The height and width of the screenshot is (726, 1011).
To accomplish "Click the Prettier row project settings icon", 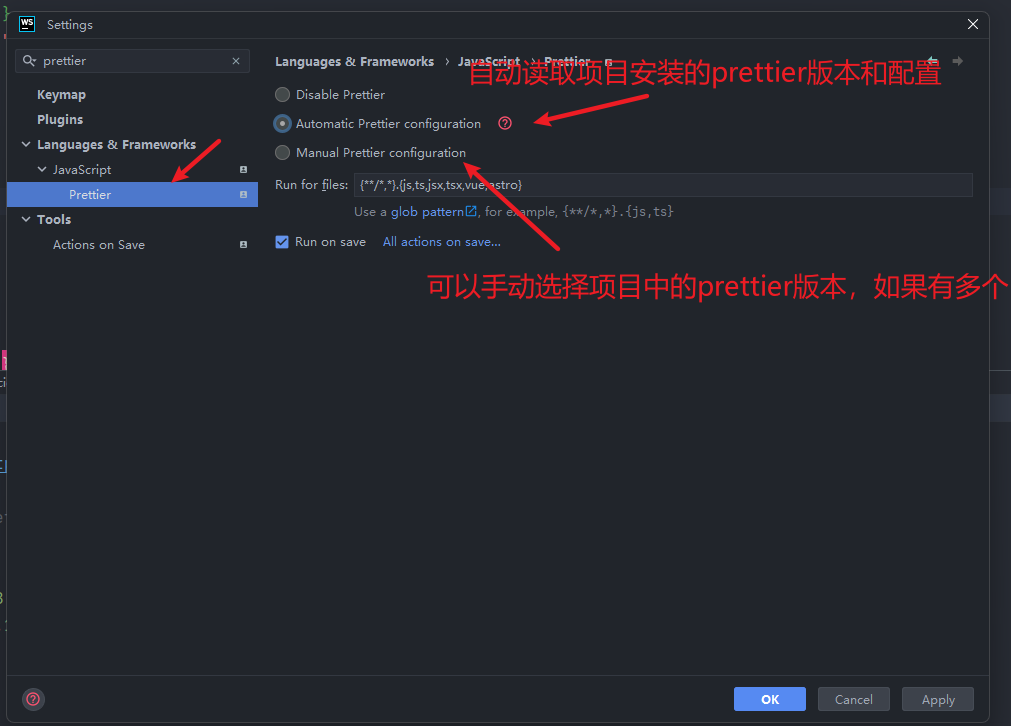I will (x=244, y=195).
